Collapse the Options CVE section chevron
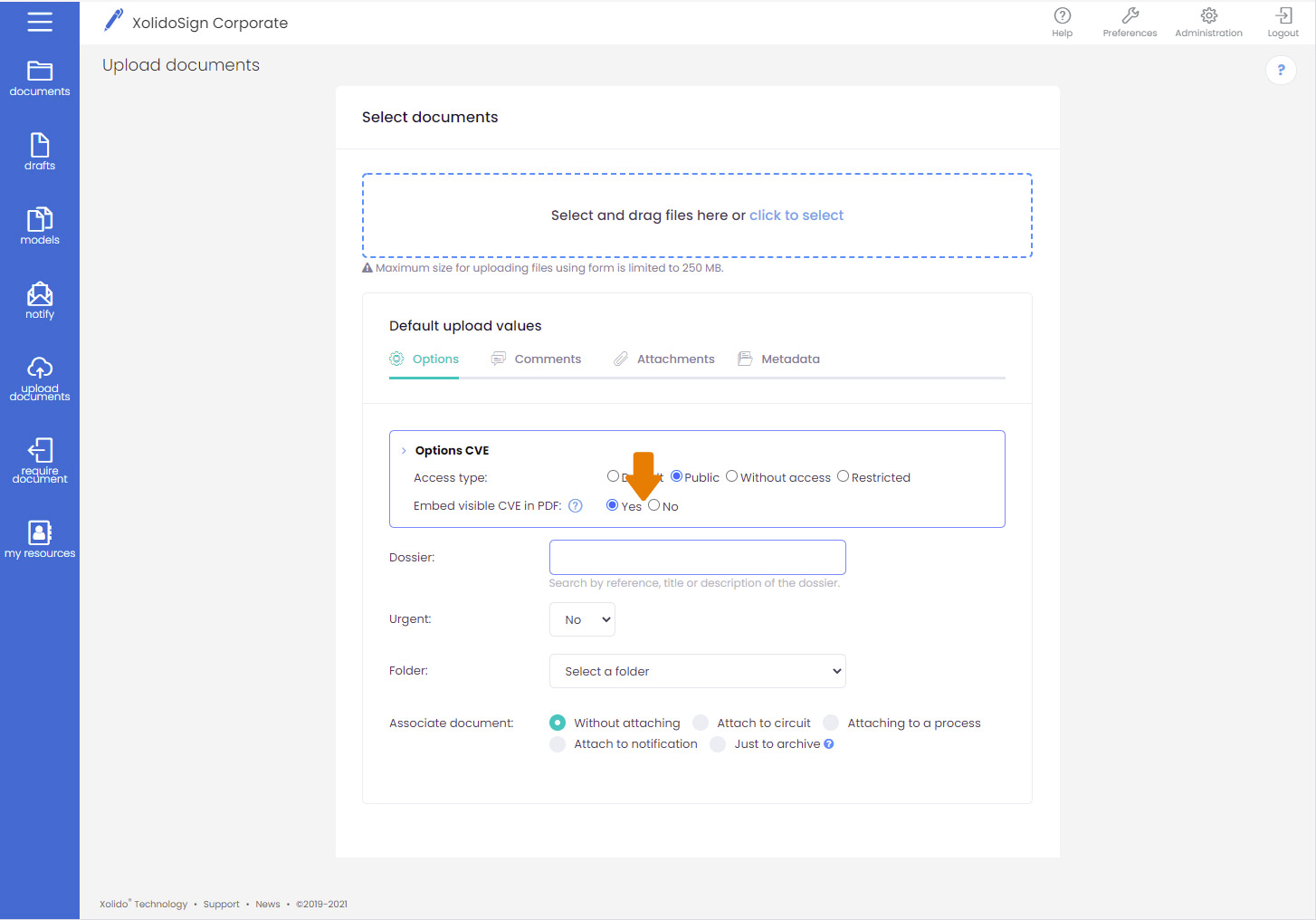Viewport: 1316px width, 920px height. (404, 450)
